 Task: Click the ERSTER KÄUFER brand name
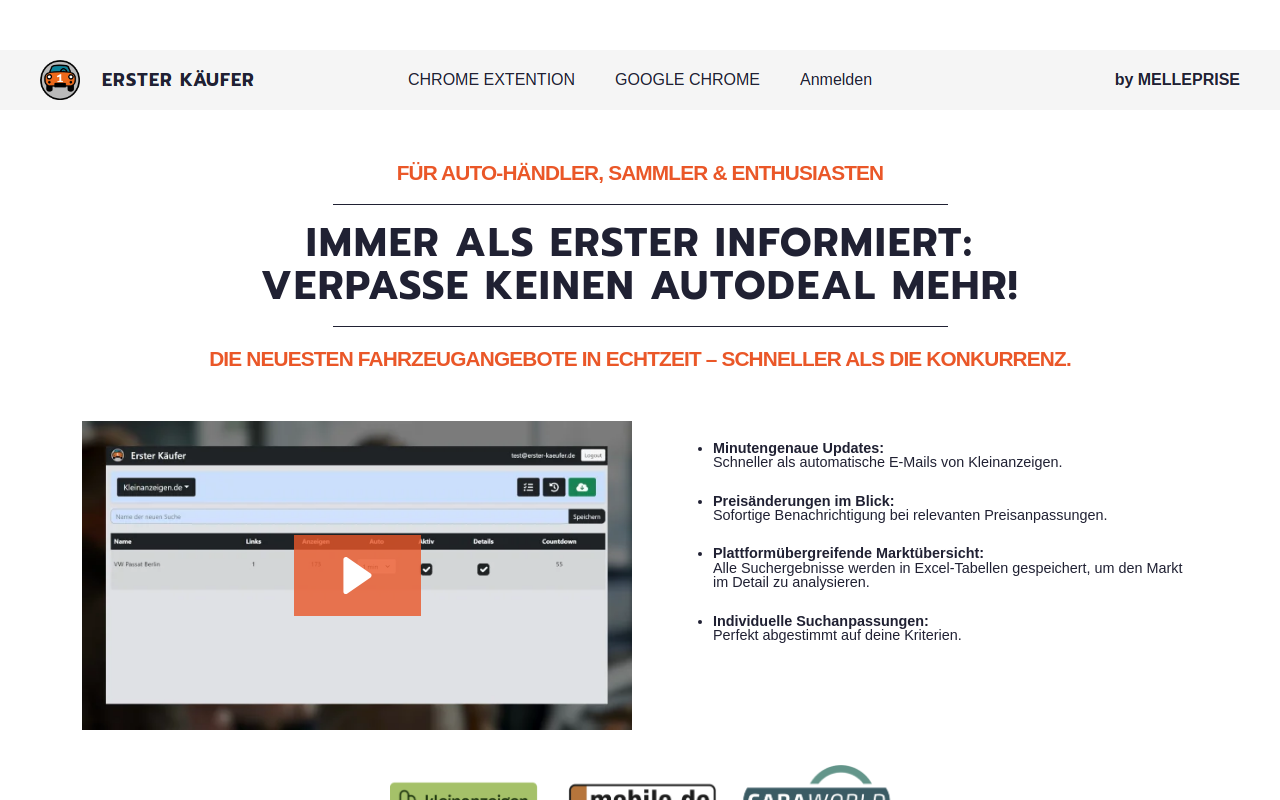click(178, 80)
